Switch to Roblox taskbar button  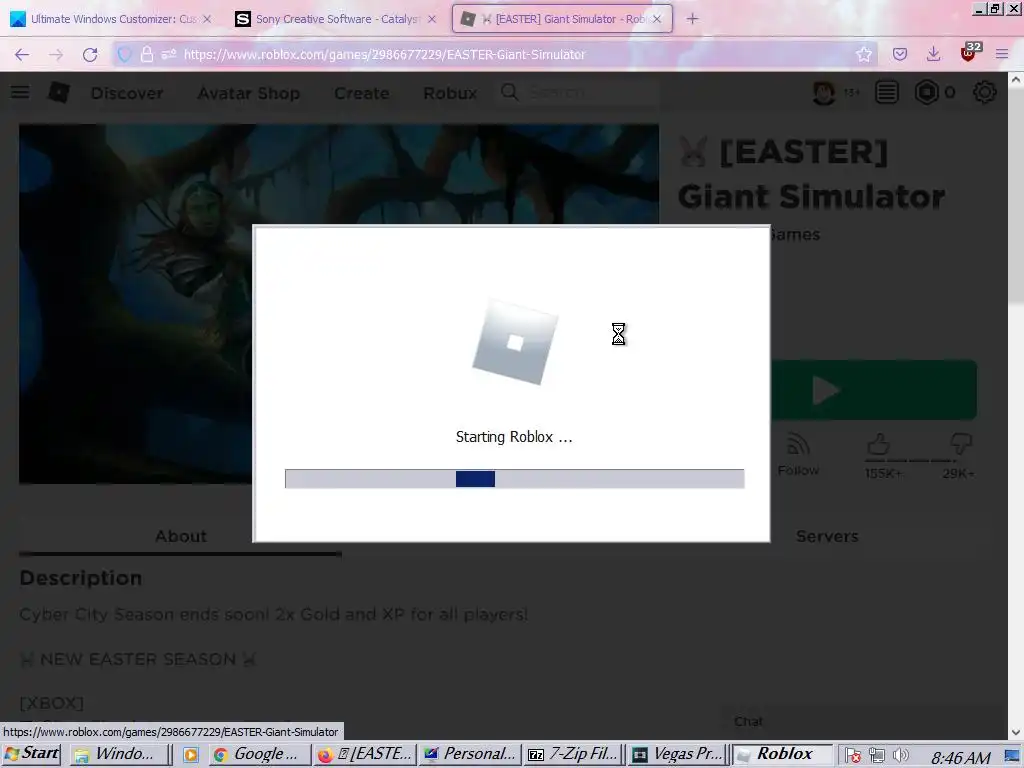[782, 754]
